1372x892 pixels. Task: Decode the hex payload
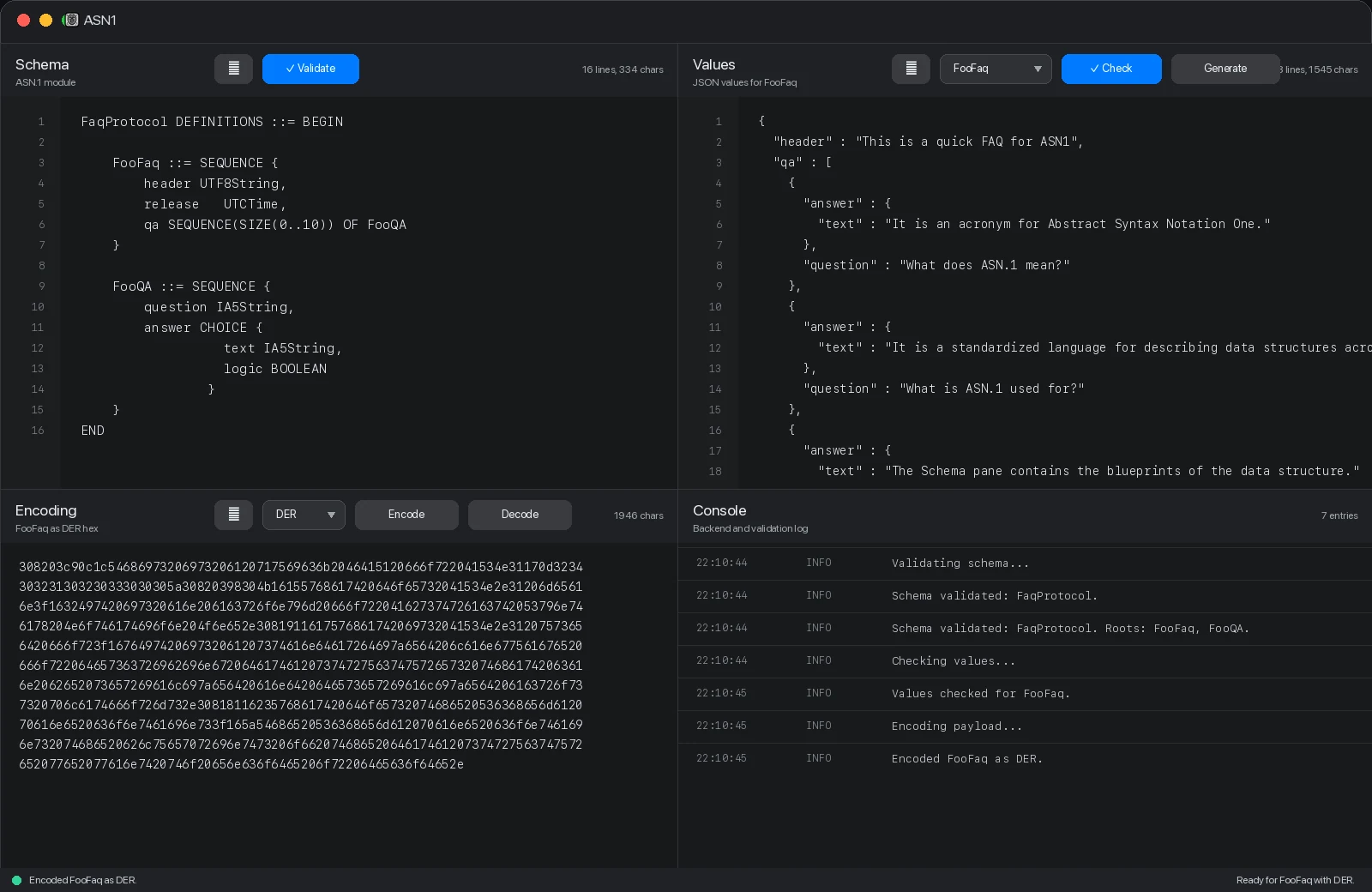520,515
